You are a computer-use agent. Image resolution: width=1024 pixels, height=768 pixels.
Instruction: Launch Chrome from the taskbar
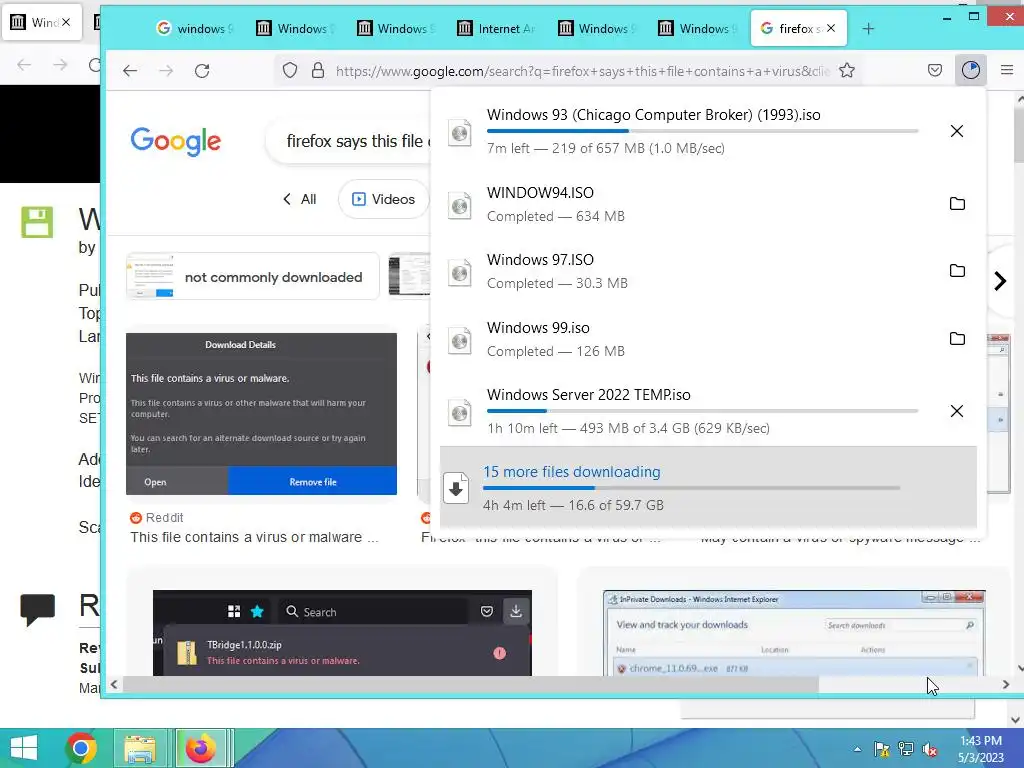pyautogui.click(x=81, y=748)
